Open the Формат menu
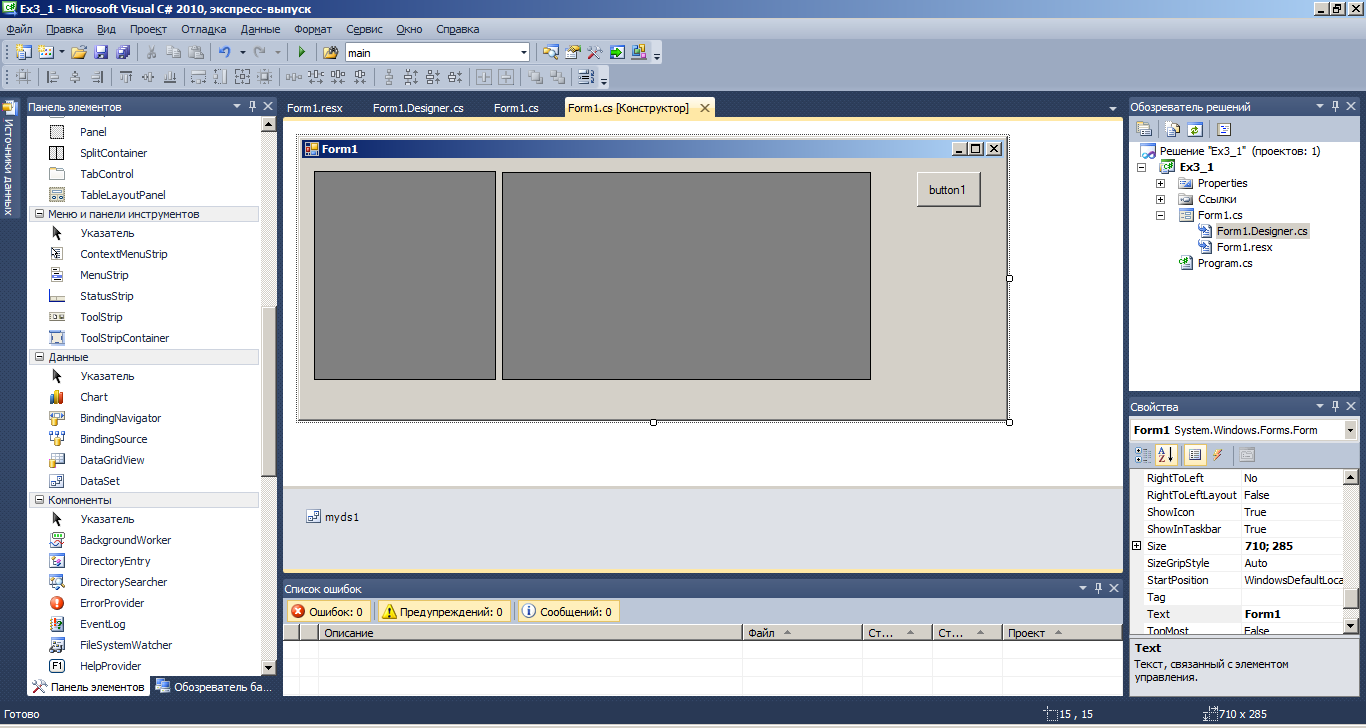This screenshot has width=1366, height=728. pos(313,29)
